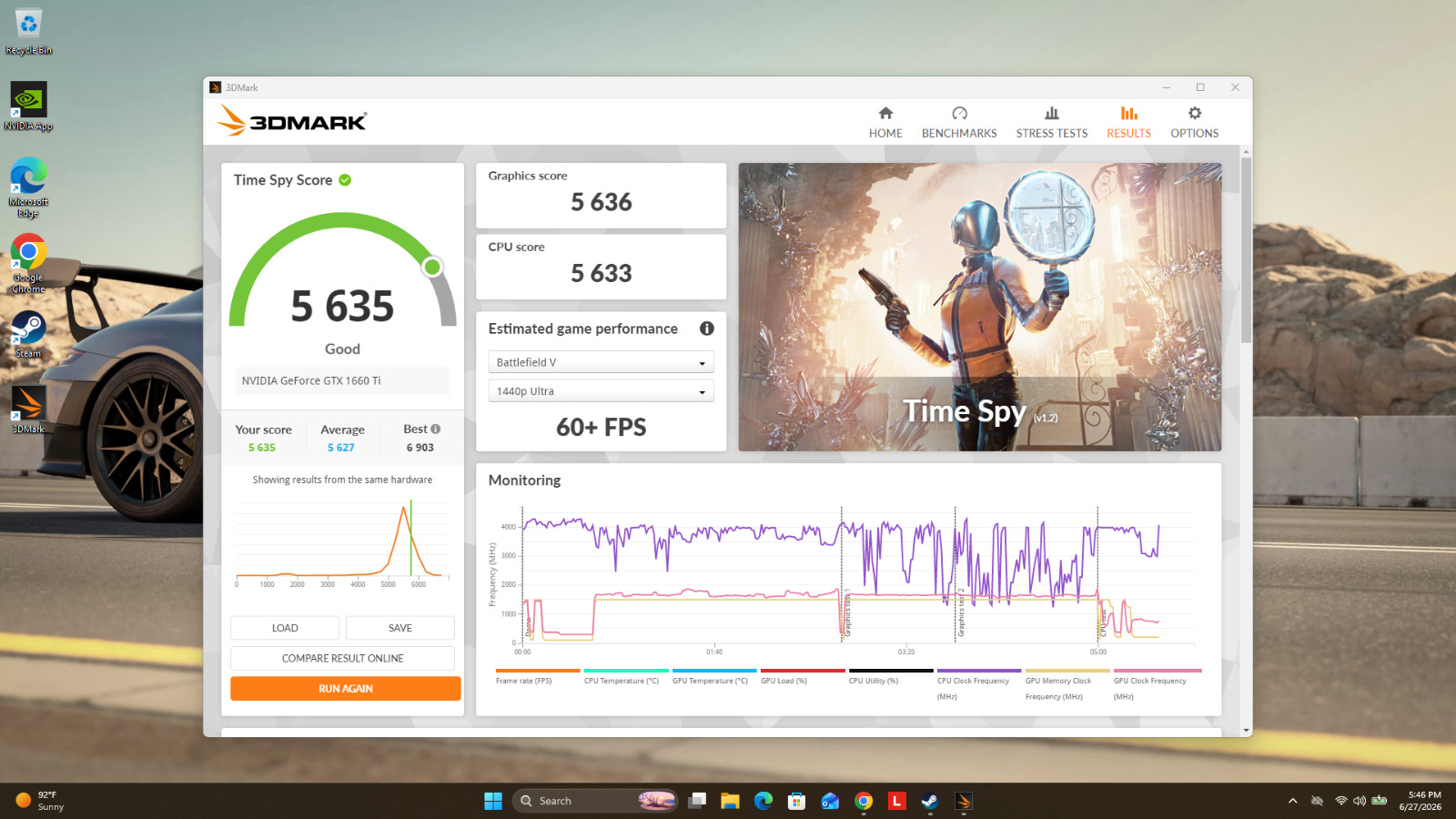Open the Microsoft Edge desktop shortcut

28,187
